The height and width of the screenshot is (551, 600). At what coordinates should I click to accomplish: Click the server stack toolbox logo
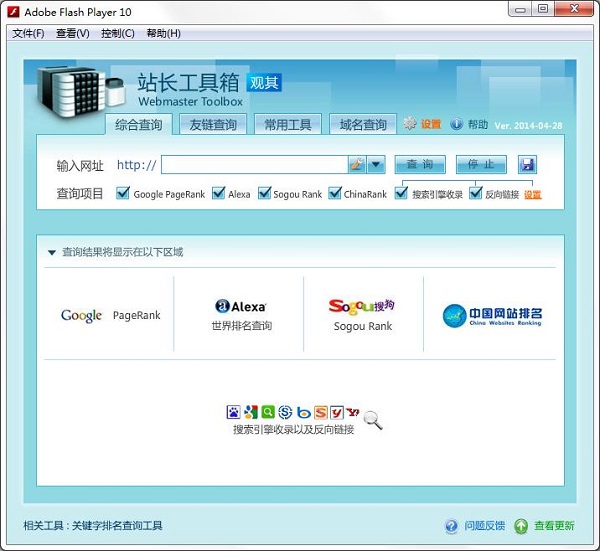(81, 92)
